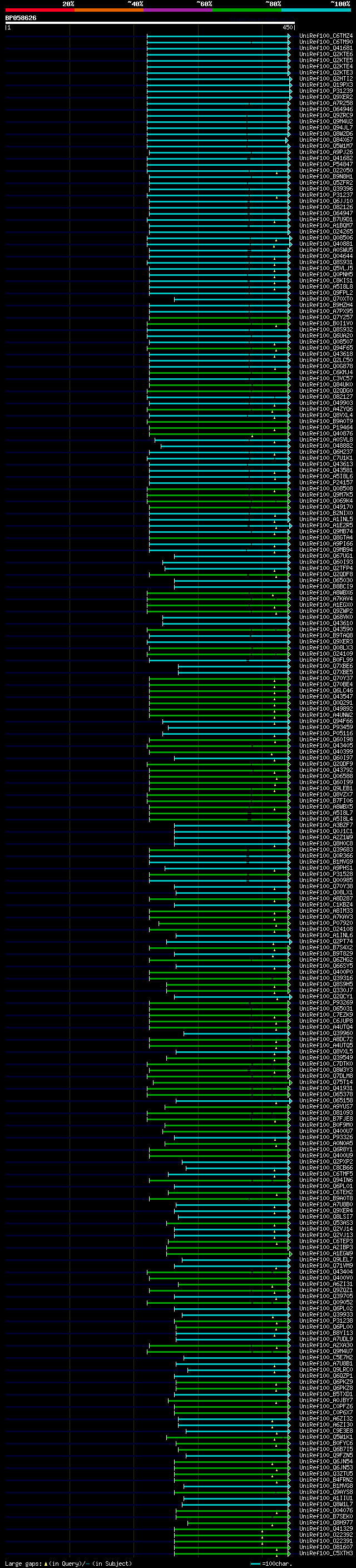Select hit label UniRef100_Q8S931
Viewport: 356px width, 1568px height.
pyautogui.click(x=325, y=263)
